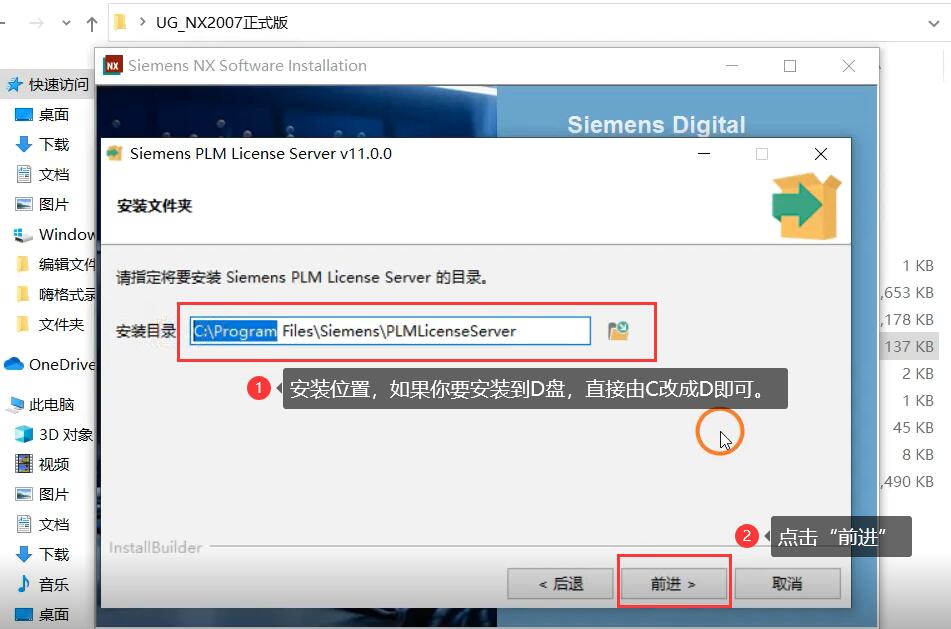Close the Siemens PLM License Server dialog
The image size is (951, 629).
(x=821, y=154)
